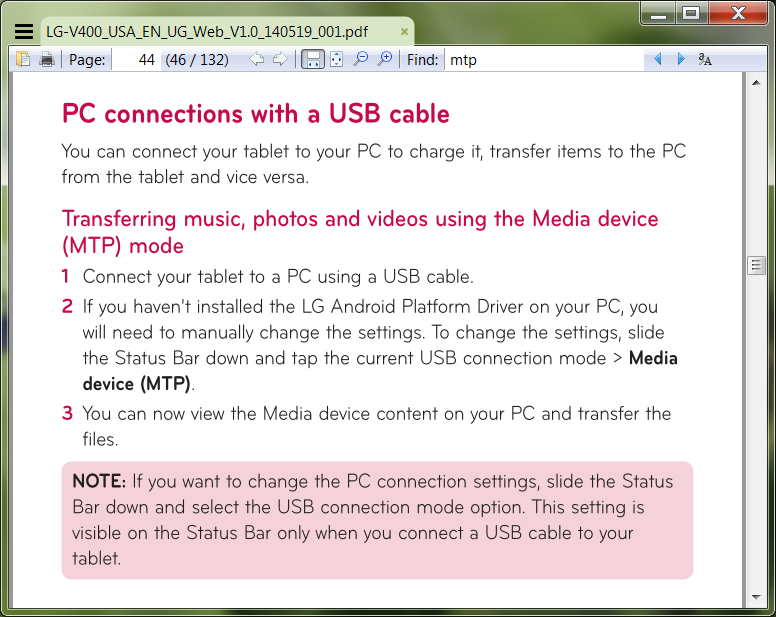Viewport: 776px width, 617px height.
Task: Find next match arrow
Action: point(681,60)
